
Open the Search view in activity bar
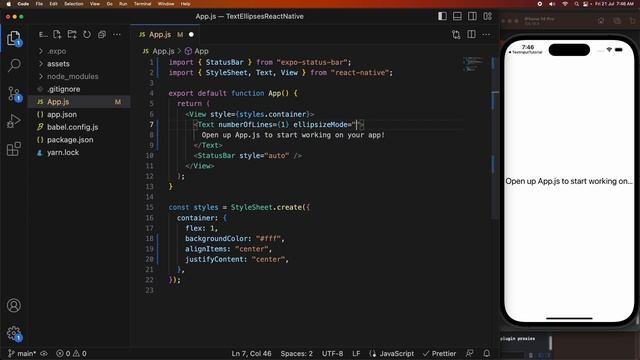(x=14, y=64)
